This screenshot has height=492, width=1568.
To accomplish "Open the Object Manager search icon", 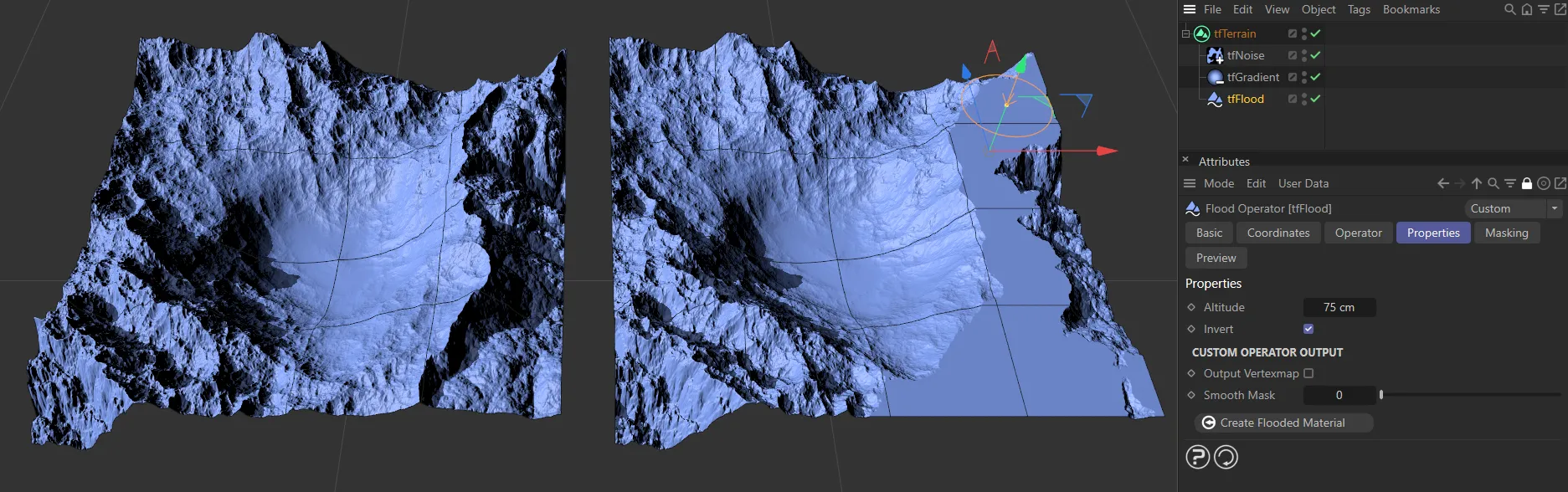I will pos(1509,9).
